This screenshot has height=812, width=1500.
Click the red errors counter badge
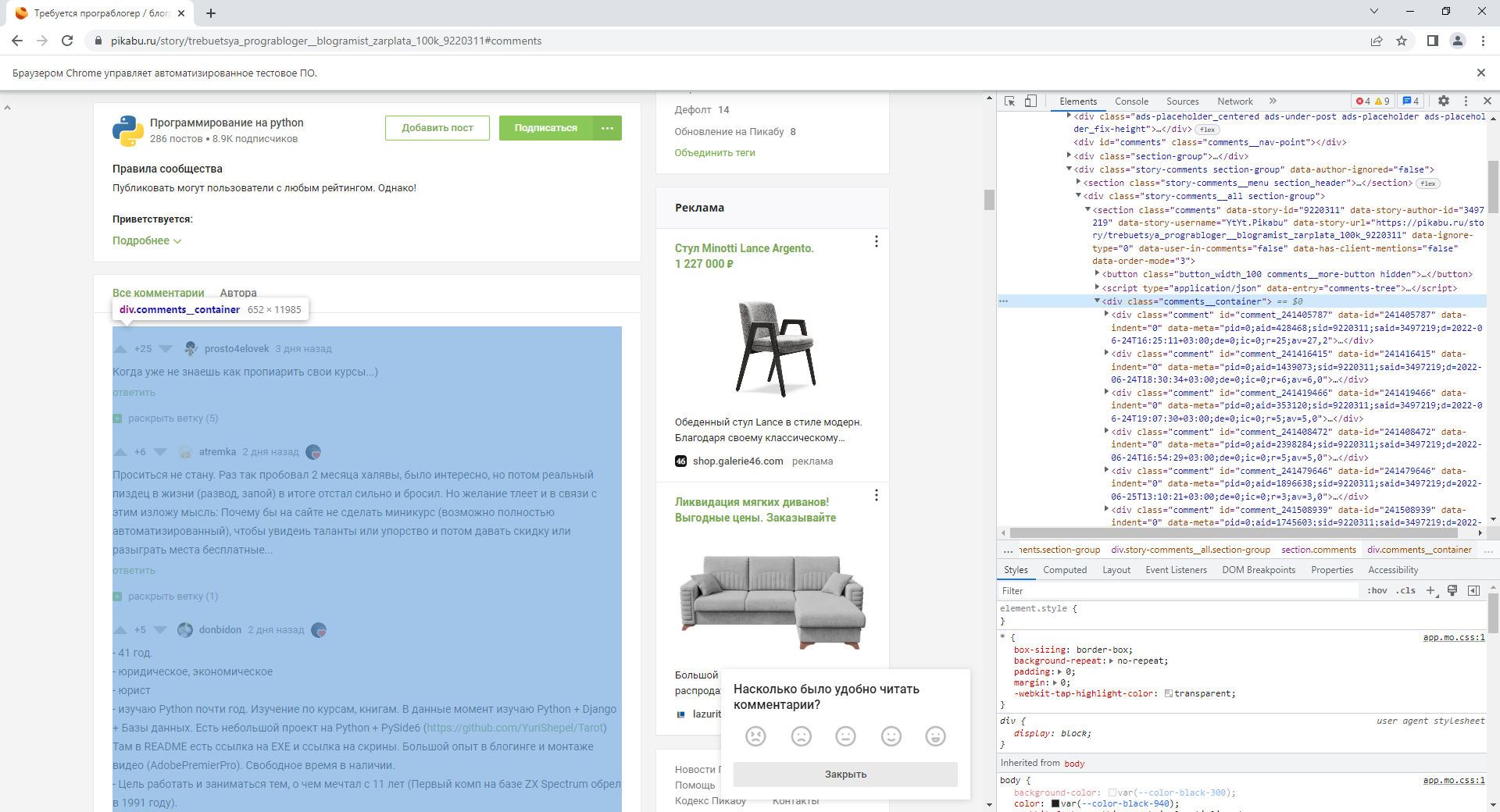[x=1363, y=101]
